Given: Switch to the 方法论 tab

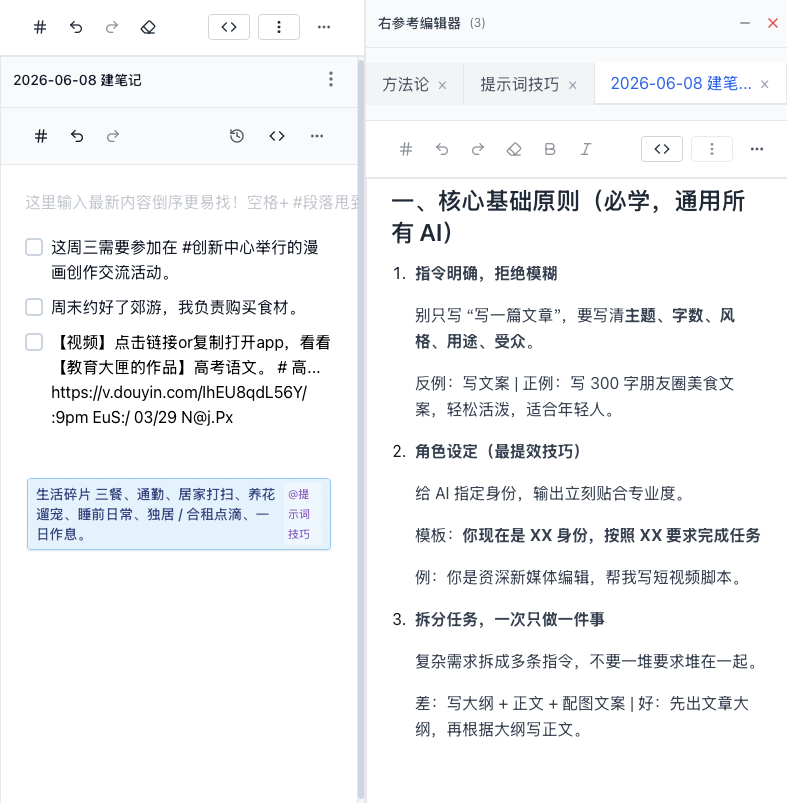Looking at the screenshot, I should tap(406, 84).
